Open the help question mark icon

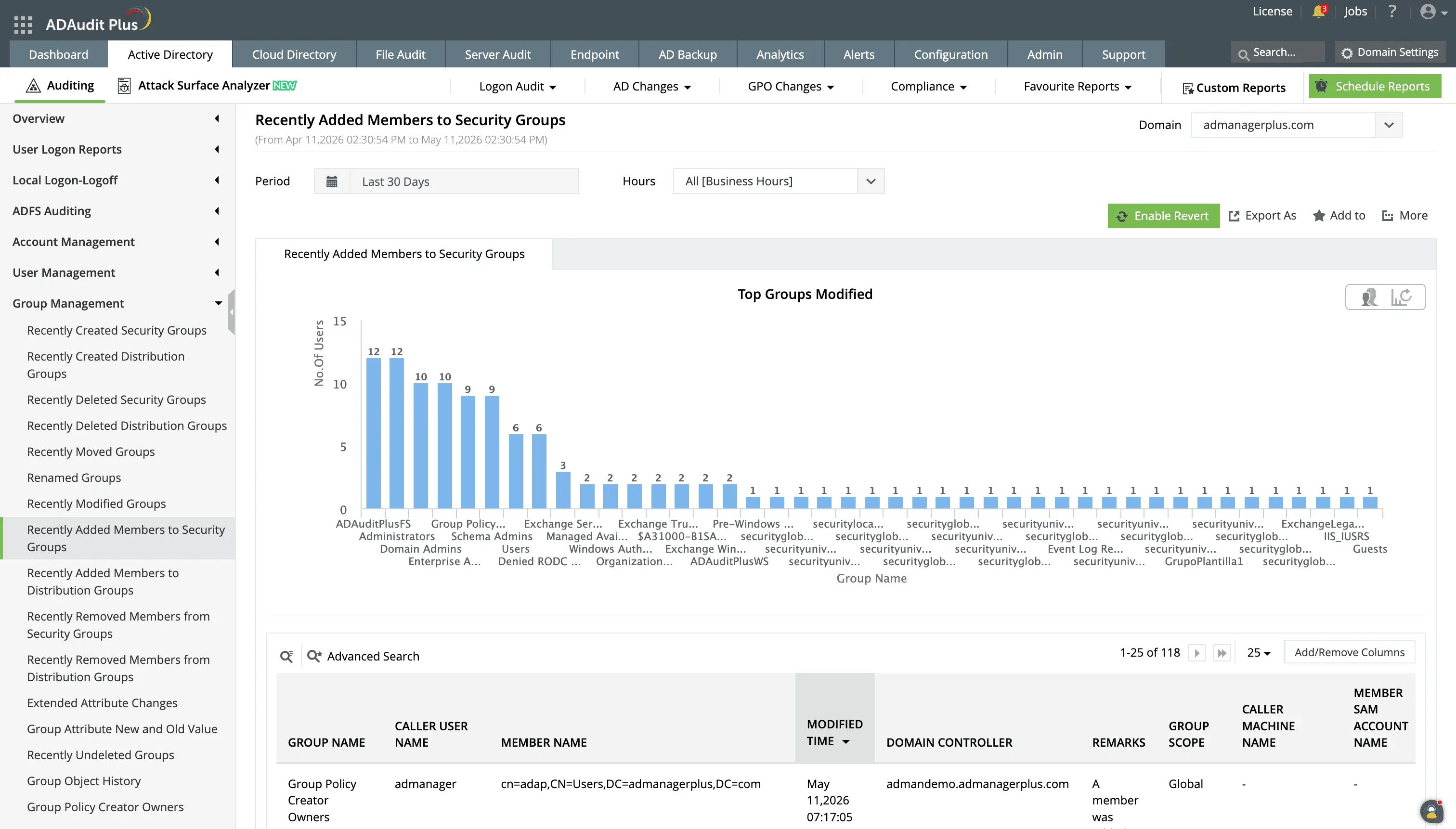1391,12
